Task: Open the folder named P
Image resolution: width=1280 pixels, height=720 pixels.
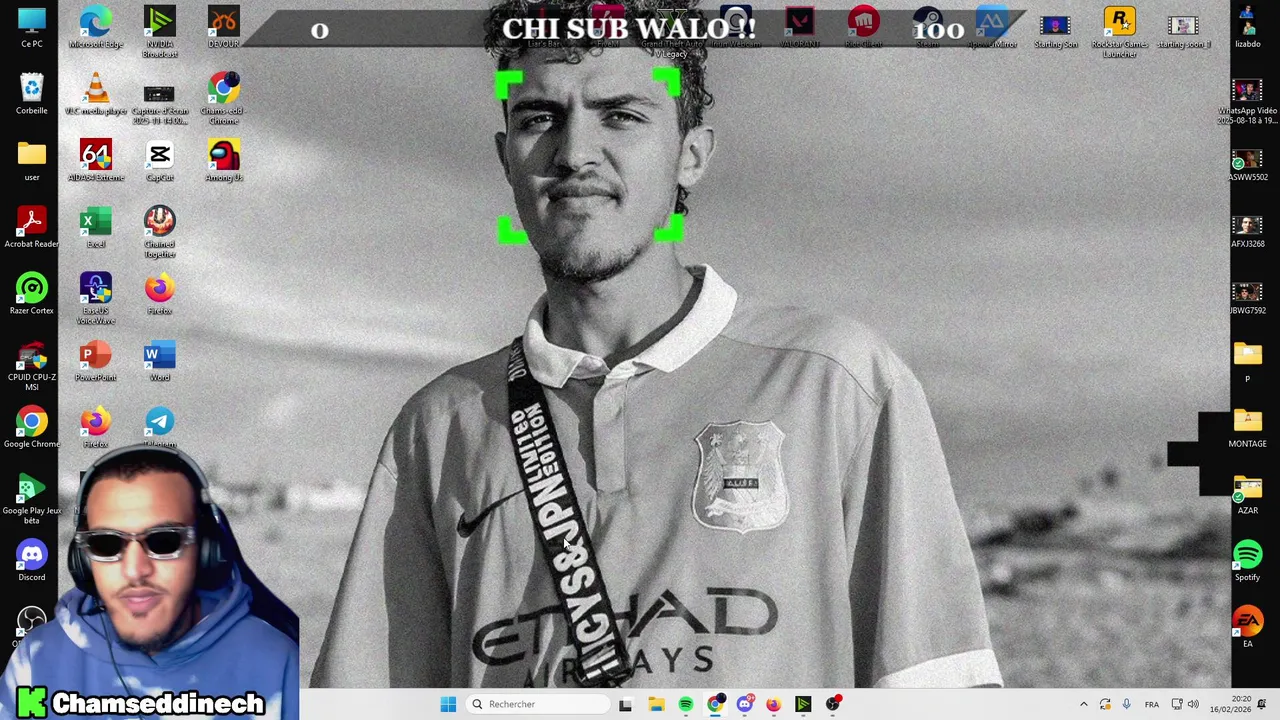Action: click(1248, 360)
